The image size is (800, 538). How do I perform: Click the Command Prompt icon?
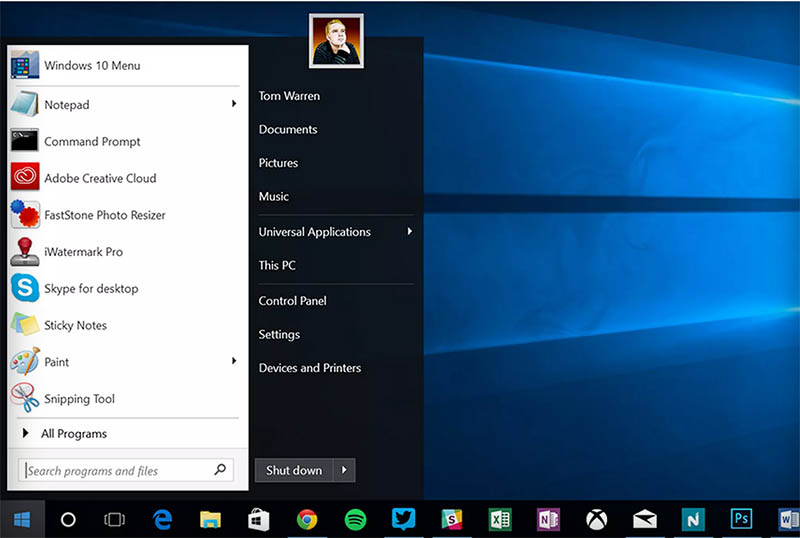[x=24, y=140]
